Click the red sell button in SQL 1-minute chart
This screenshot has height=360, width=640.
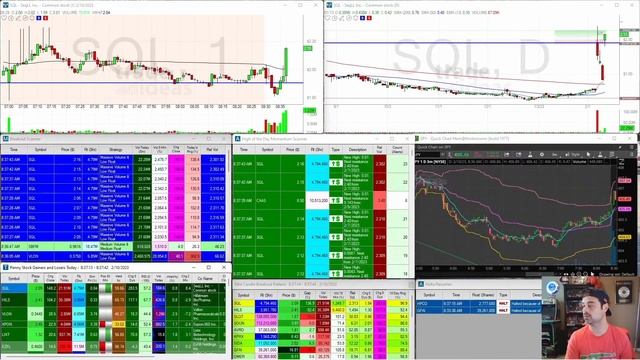[x=45, y=18]
